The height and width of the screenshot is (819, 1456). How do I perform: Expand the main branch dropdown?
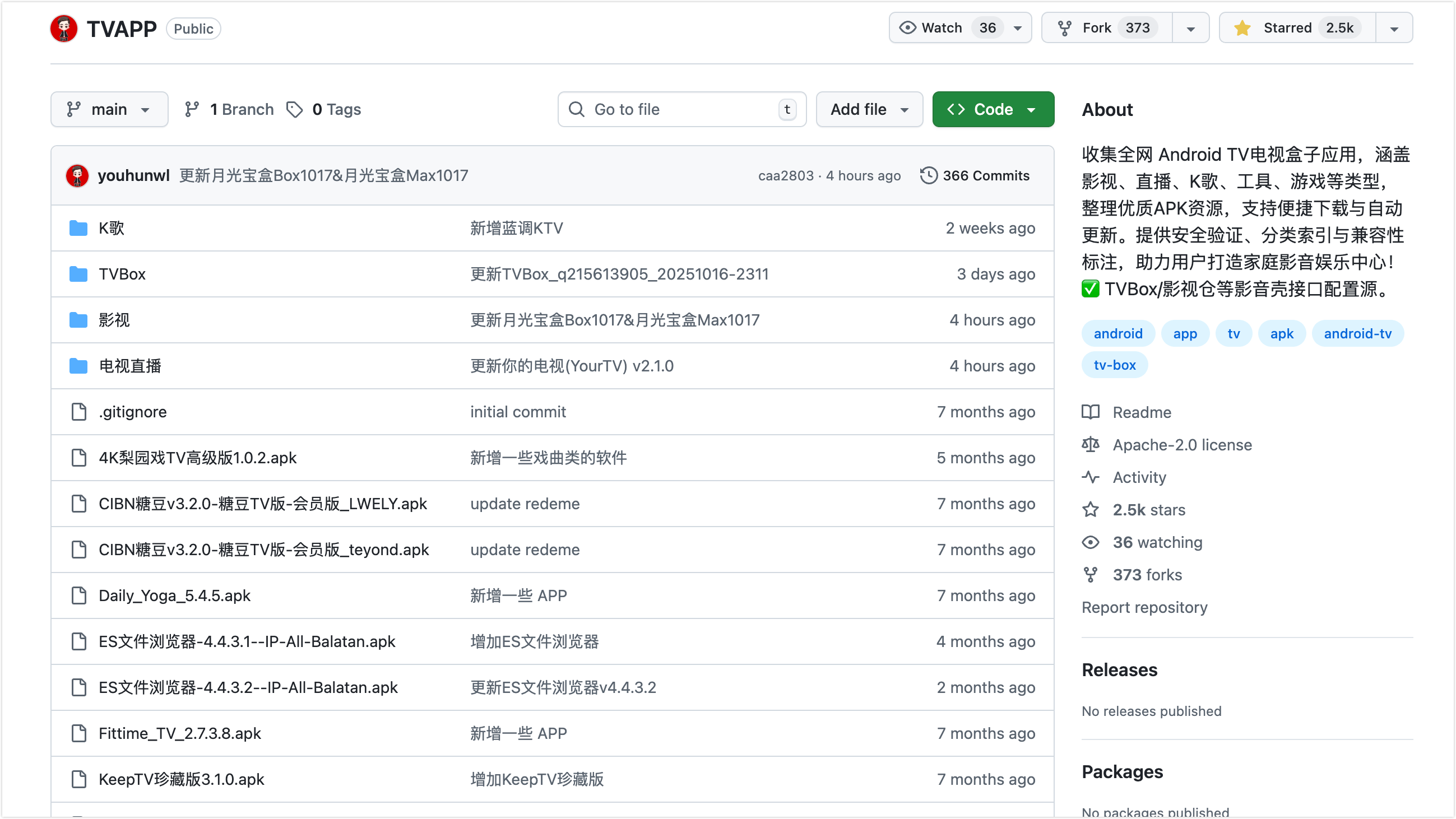coord(109,110)
